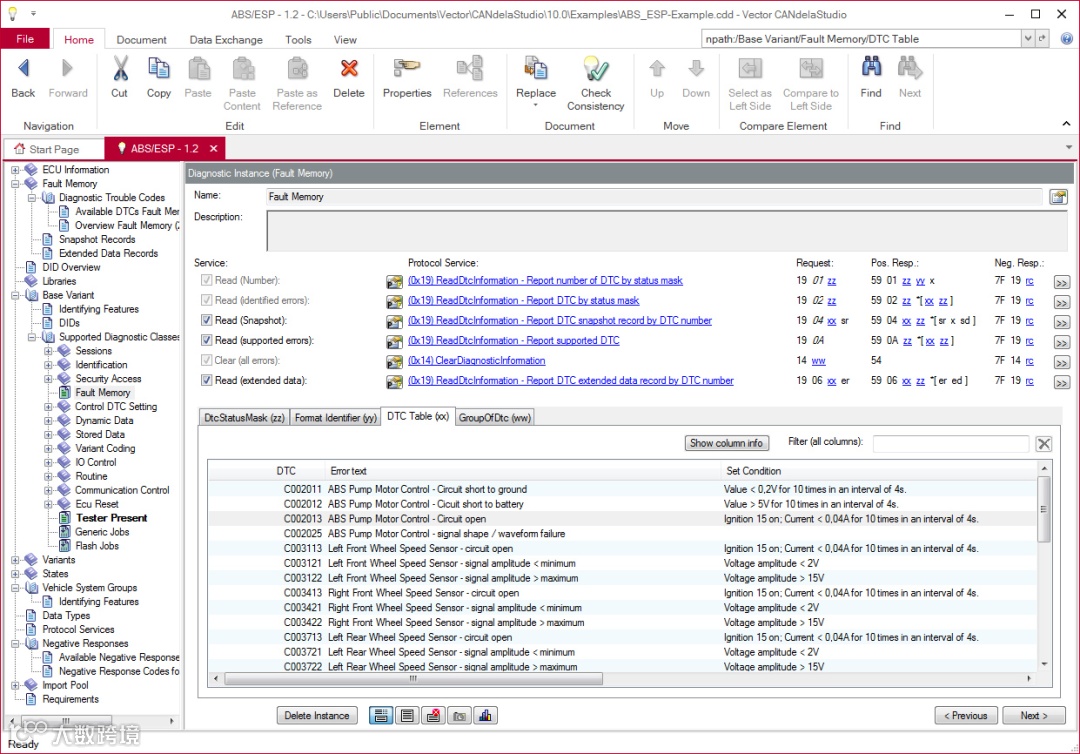Click edit icon beside Name field
This screenshot has width=1080, height=754.
coord(1058,197)
